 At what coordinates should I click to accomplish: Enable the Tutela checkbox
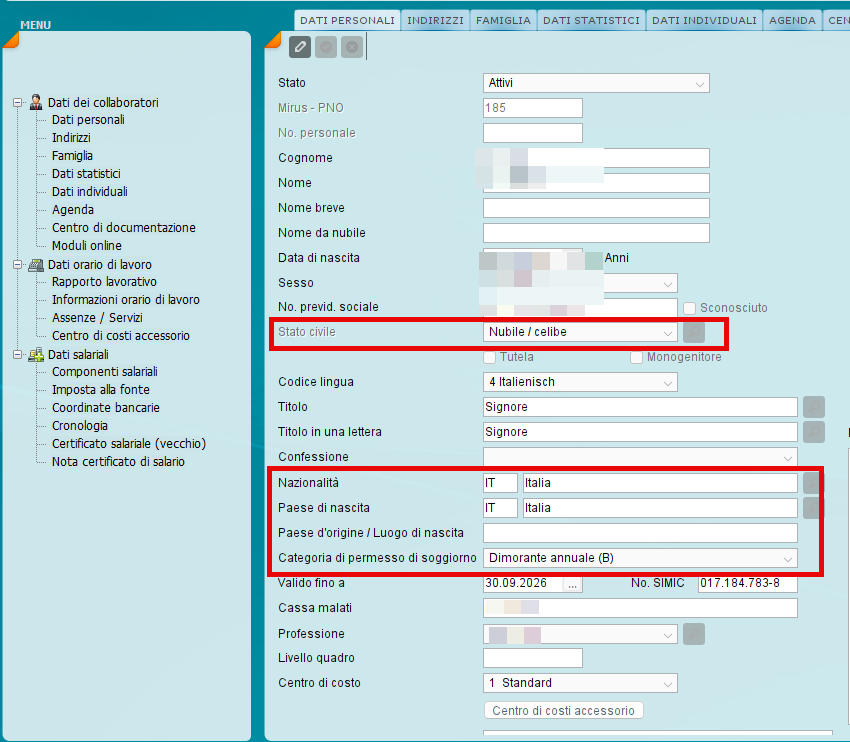click(489, 357)
